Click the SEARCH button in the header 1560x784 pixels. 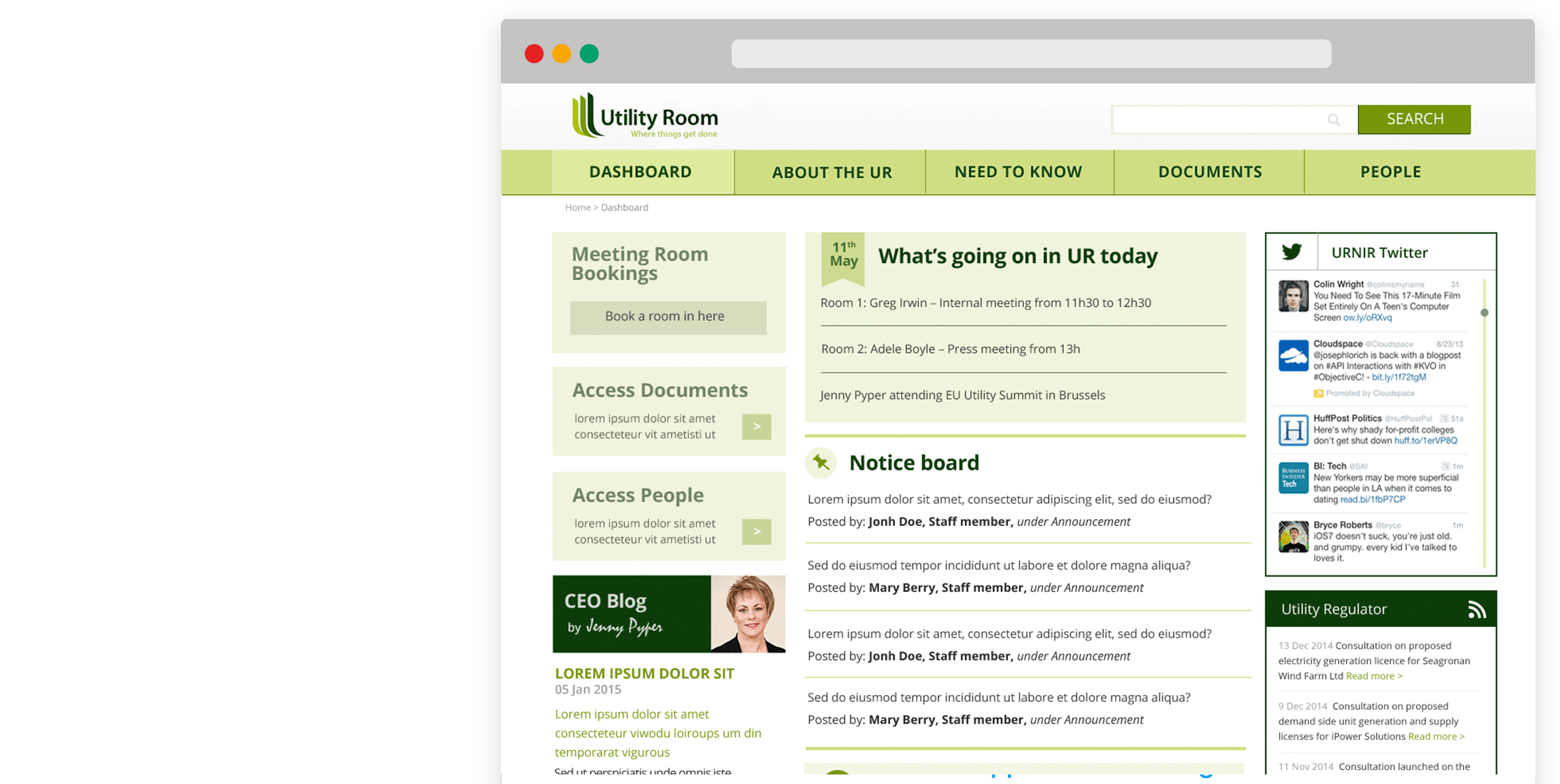tap(1414, 119)
